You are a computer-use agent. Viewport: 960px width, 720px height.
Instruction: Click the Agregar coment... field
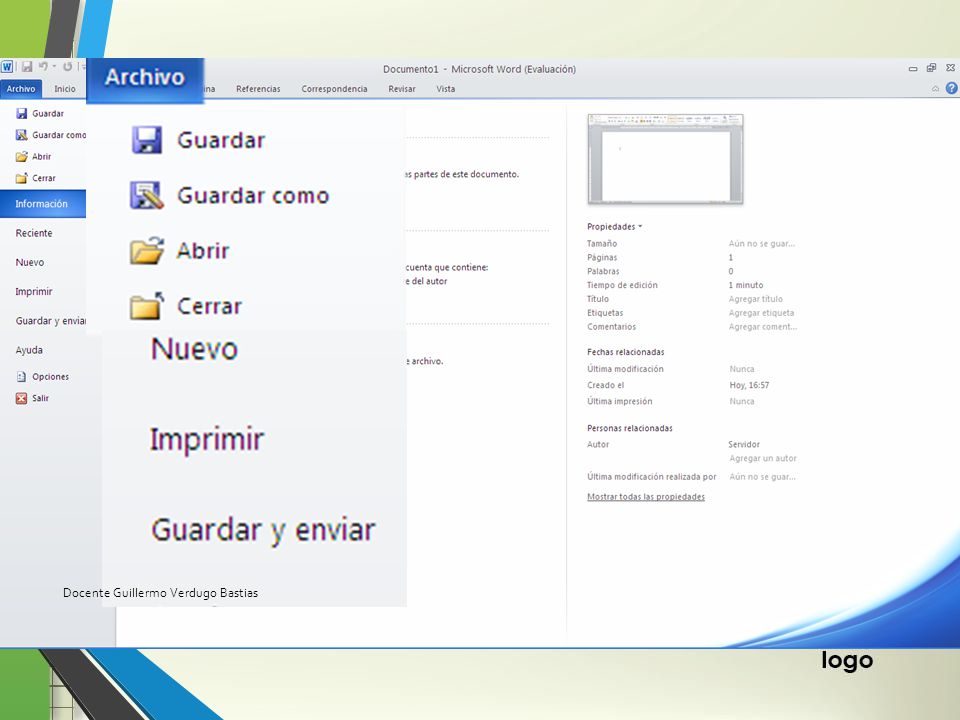pos(763,327)
